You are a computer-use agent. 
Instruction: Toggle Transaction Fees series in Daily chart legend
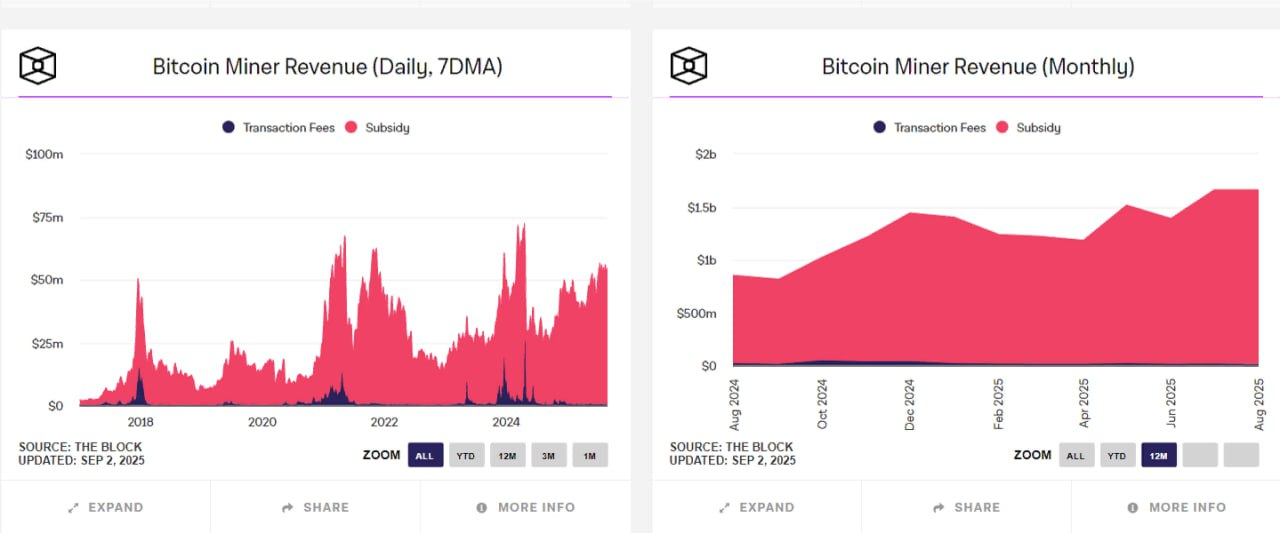[278, 127]
